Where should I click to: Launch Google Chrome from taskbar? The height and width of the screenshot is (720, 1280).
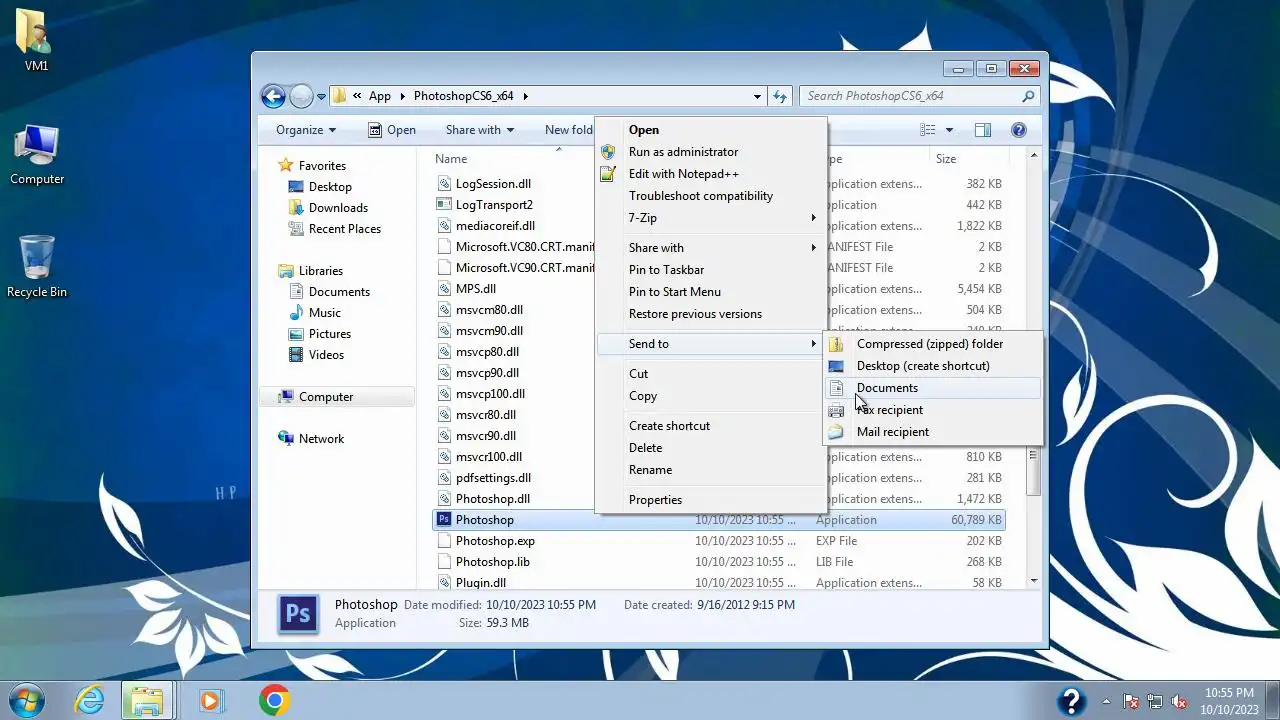click(274, 700)
